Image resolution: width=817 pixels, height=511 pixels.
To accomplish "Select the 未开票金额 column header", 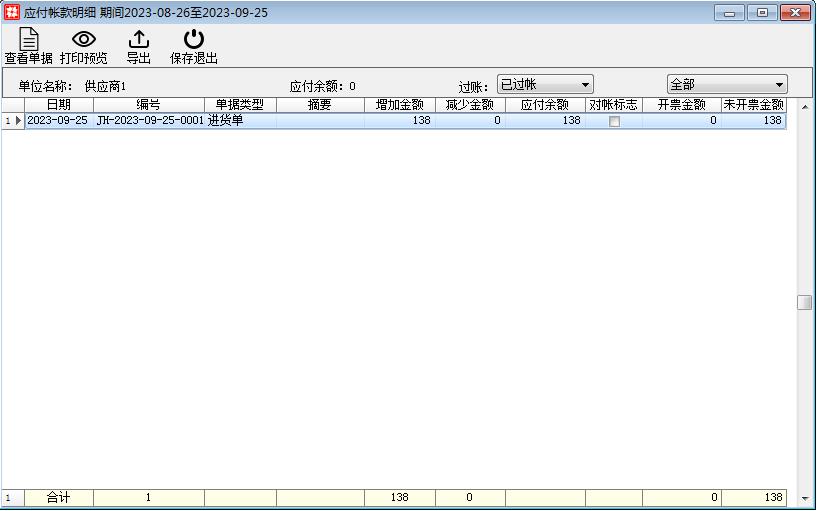I will coord(753,105).
